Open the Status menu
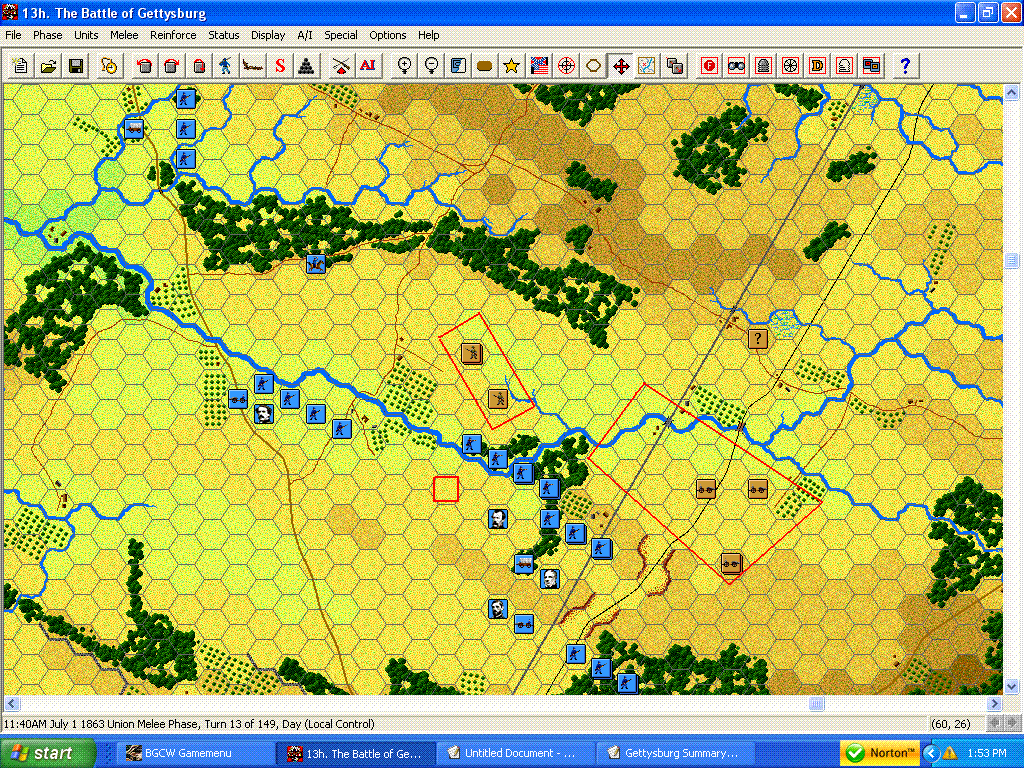1024x768 pixels. coord(223,35)
